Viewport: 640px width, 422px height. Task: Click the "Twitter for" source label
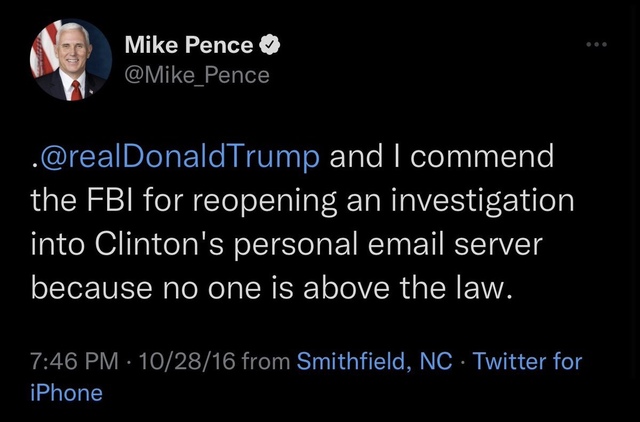[x=527, y=361]
